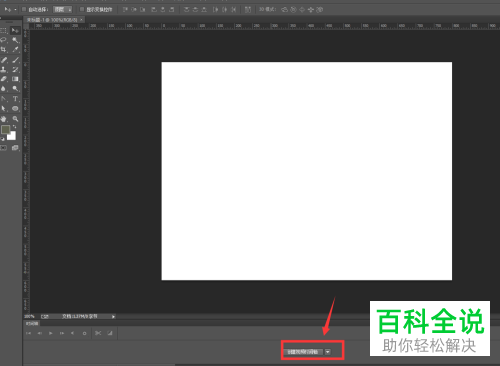Click Align Top Edges icon

tap(125, 10)
